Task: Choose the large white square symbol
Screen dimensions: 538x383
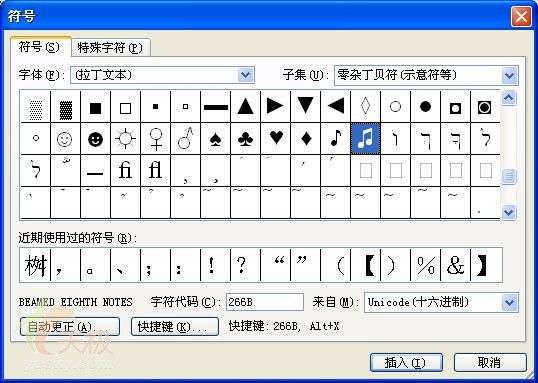Action: coord(125,107)
